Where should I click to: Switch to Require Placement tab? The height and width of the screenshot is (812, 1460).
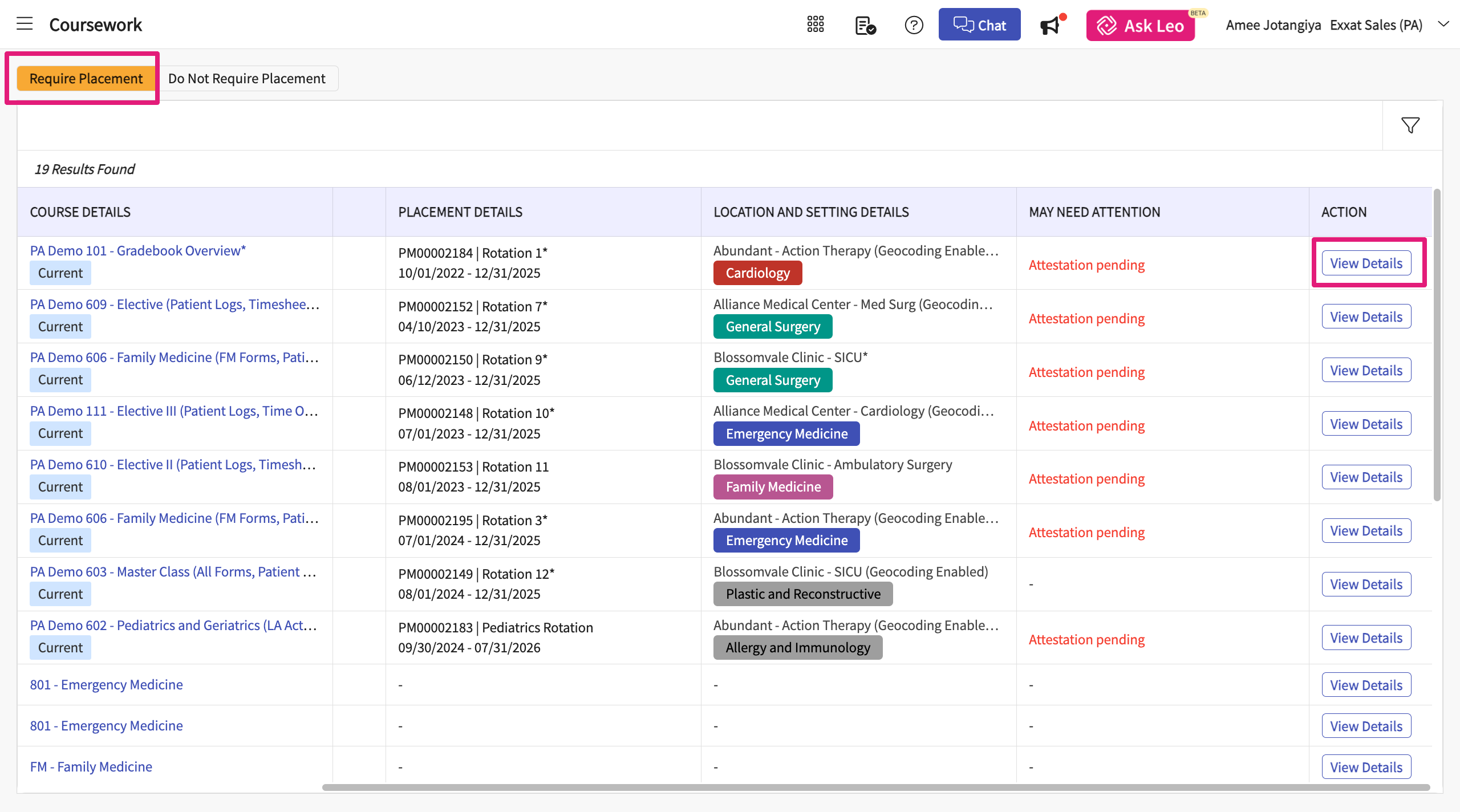click(x=86, y=79)
